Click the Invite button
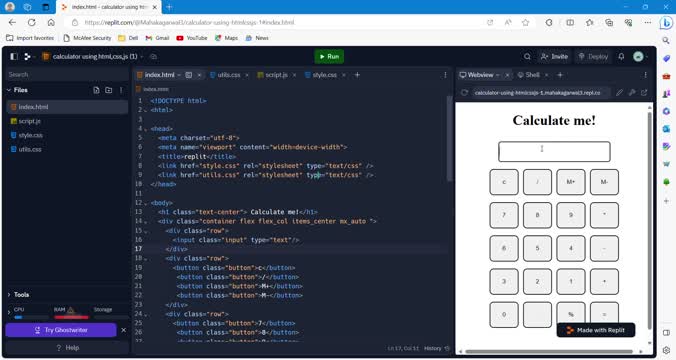 tap(554, 56)
